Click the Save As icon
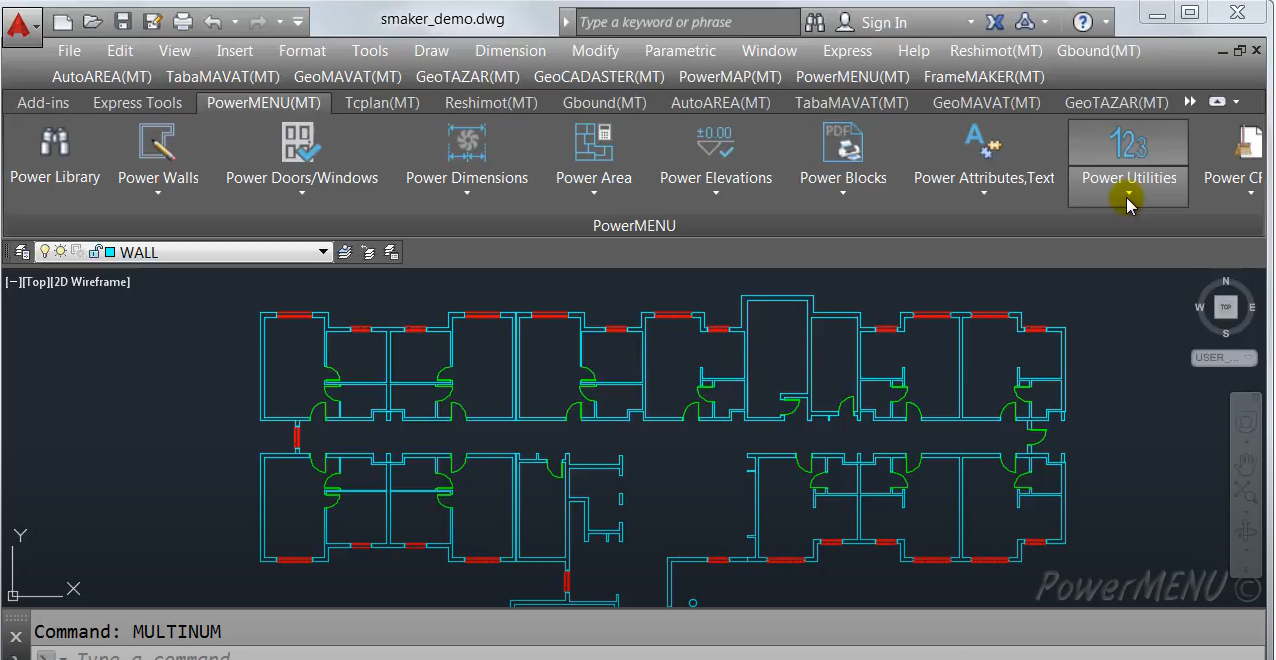Image resolution: width=1276 pixels, height=660 pixels. point(152,21)
